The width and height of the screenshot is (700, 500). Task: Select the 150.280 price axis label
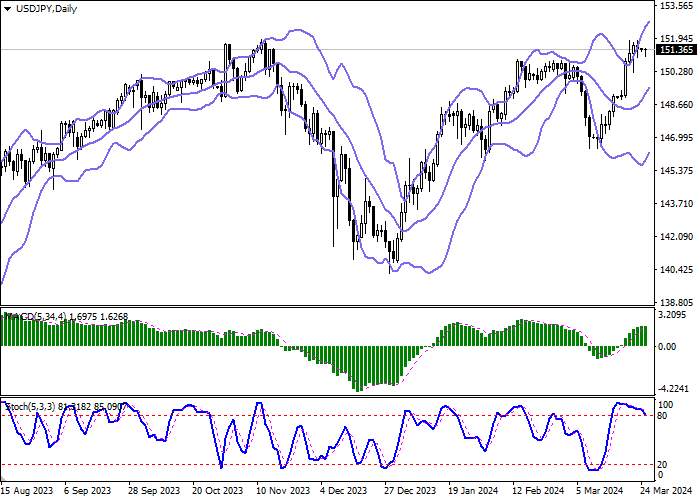[x=677, y=72]
